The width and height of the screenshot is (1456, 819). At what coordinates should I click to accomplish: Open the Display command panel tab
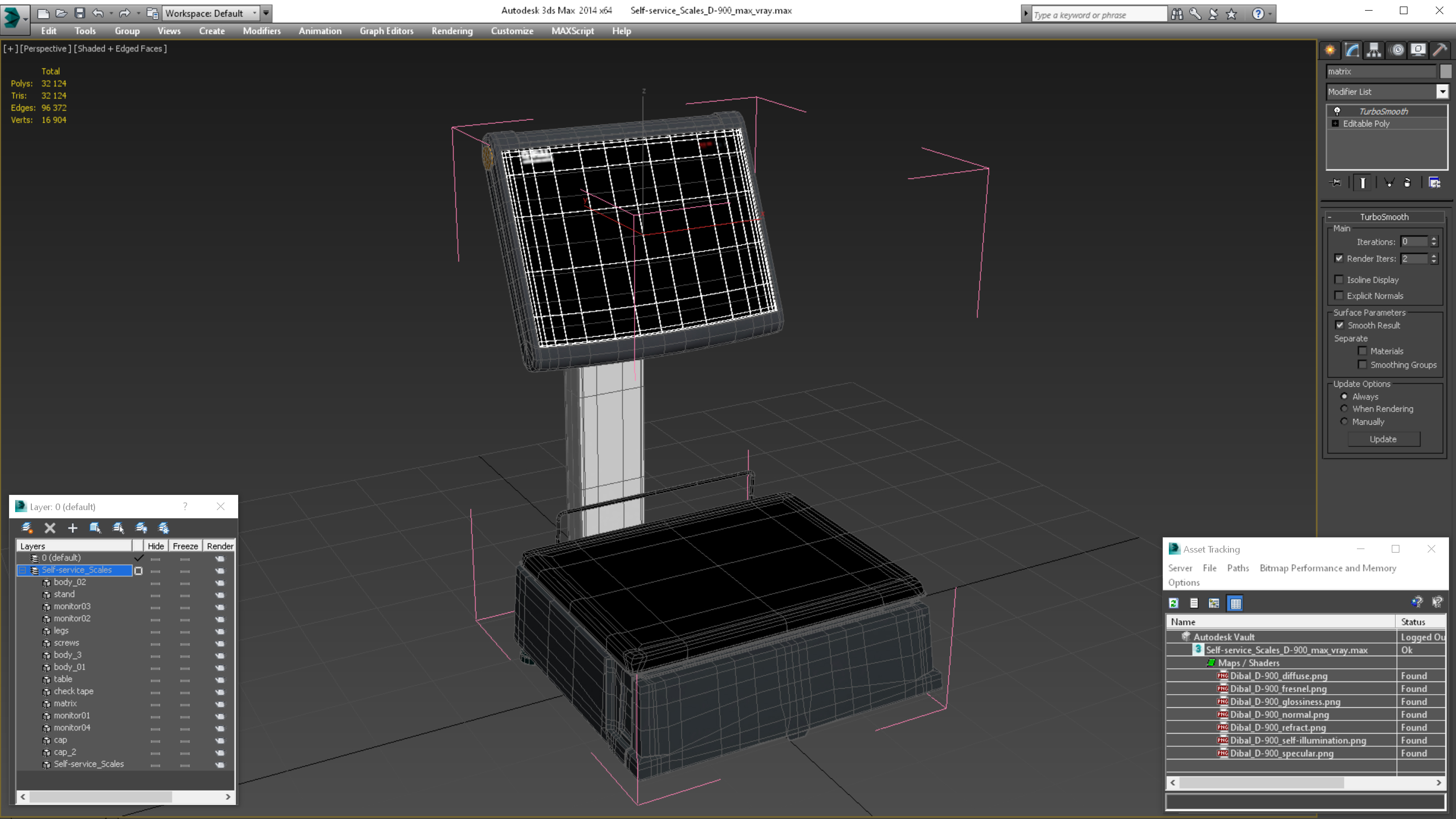(x=1418, y=50)
